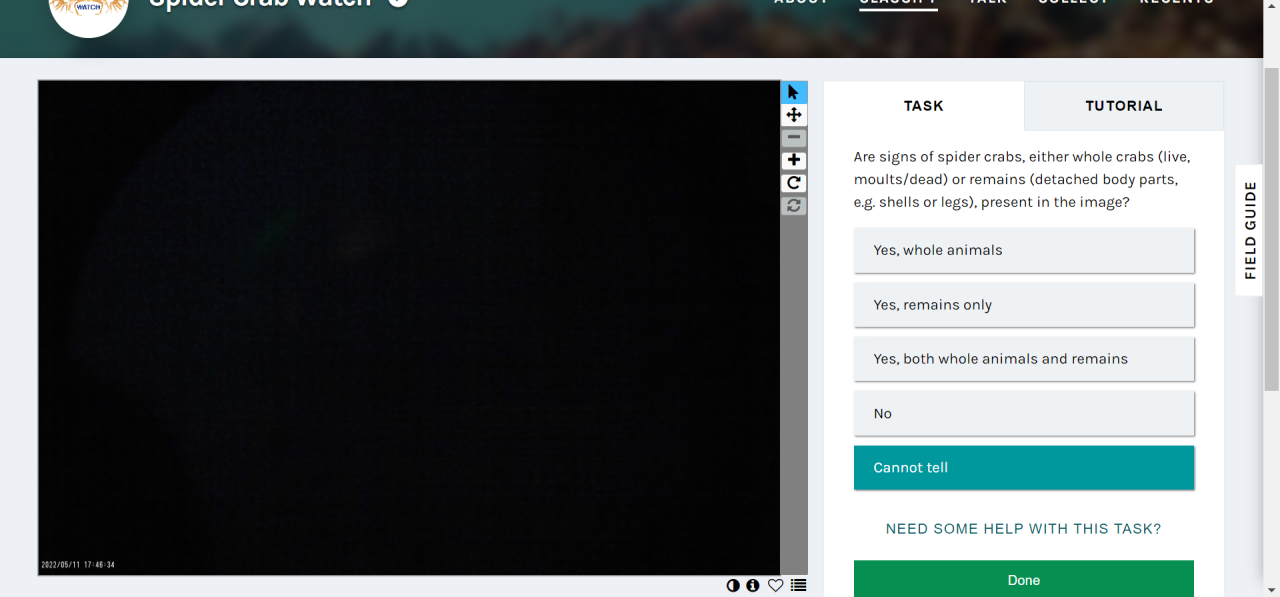The width and height of the screenshot is (1280, 597).
Task: Zoom out of the subject image
Action: 794,137
